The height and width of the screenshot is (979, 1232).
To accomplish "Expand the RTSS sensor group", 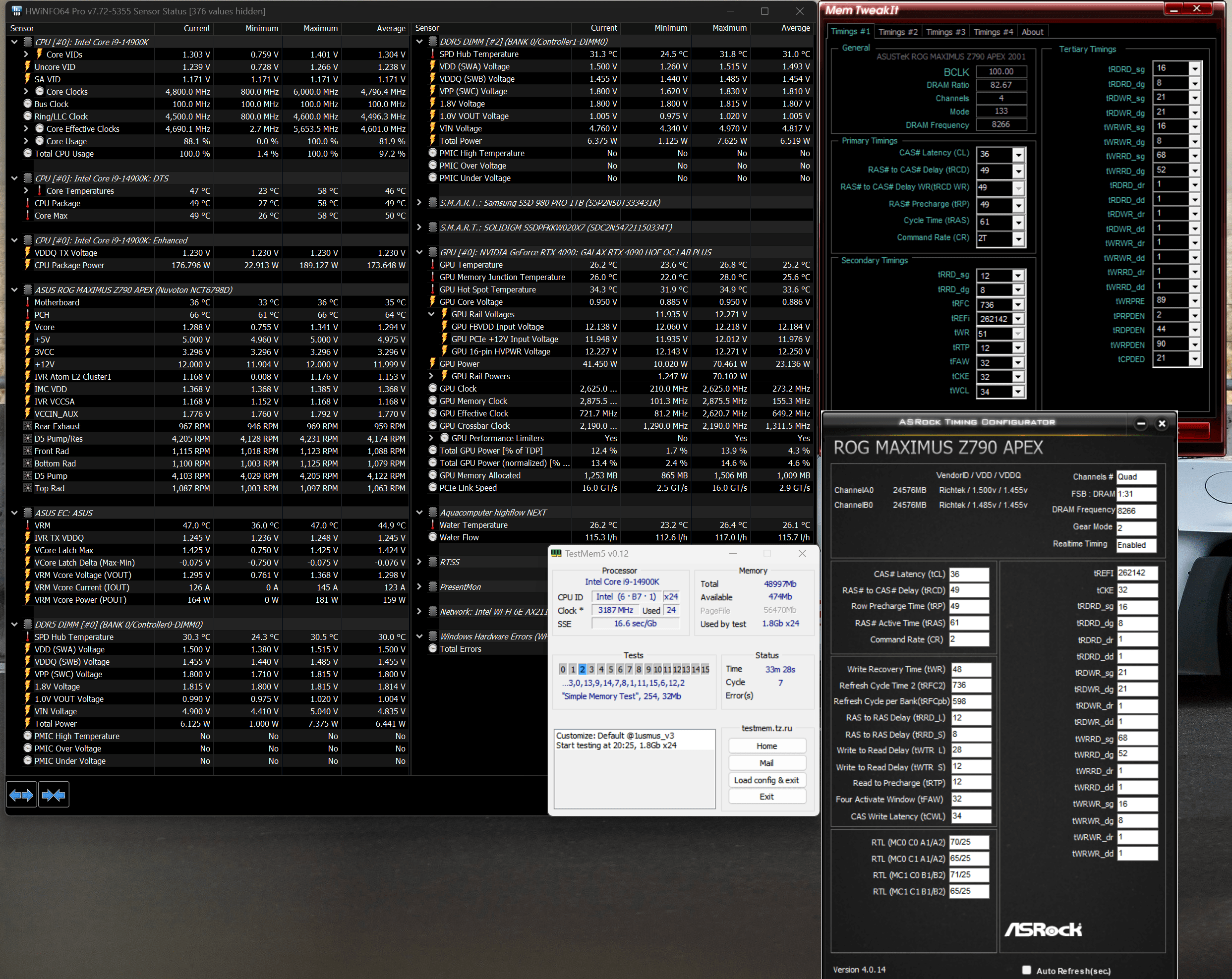I will pyautogui.click(x=419, y=562).
